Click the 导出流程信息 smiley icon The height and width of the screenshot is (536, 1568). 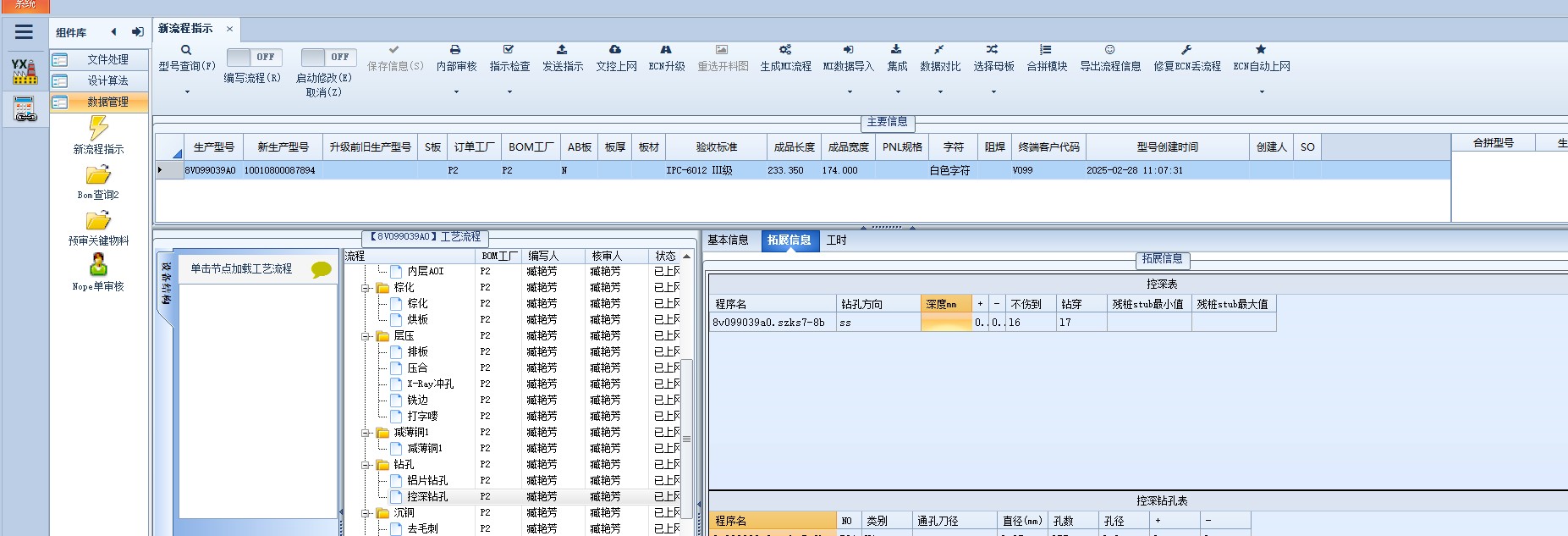[x=1109, y=50]
